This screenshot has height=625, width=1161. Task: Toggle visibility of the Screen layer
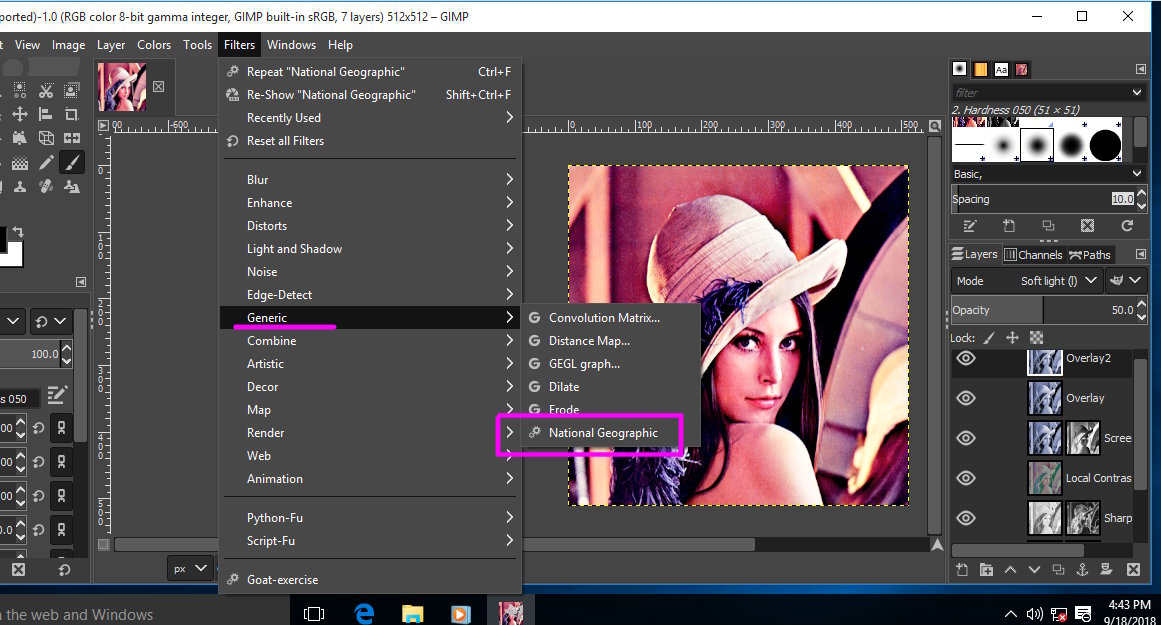(966, 438)
